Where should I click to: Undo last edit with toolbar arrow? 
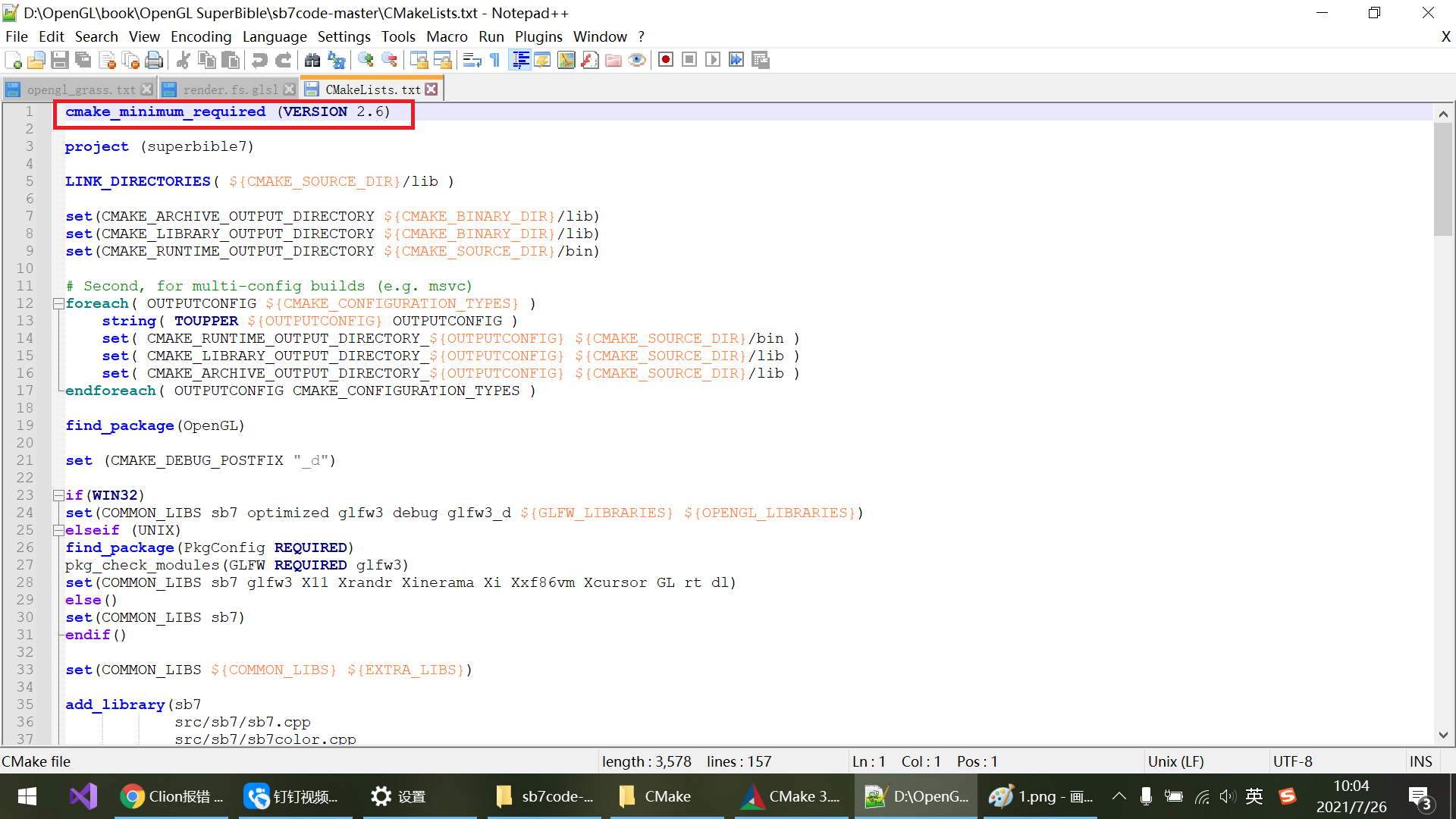point(260,60)
